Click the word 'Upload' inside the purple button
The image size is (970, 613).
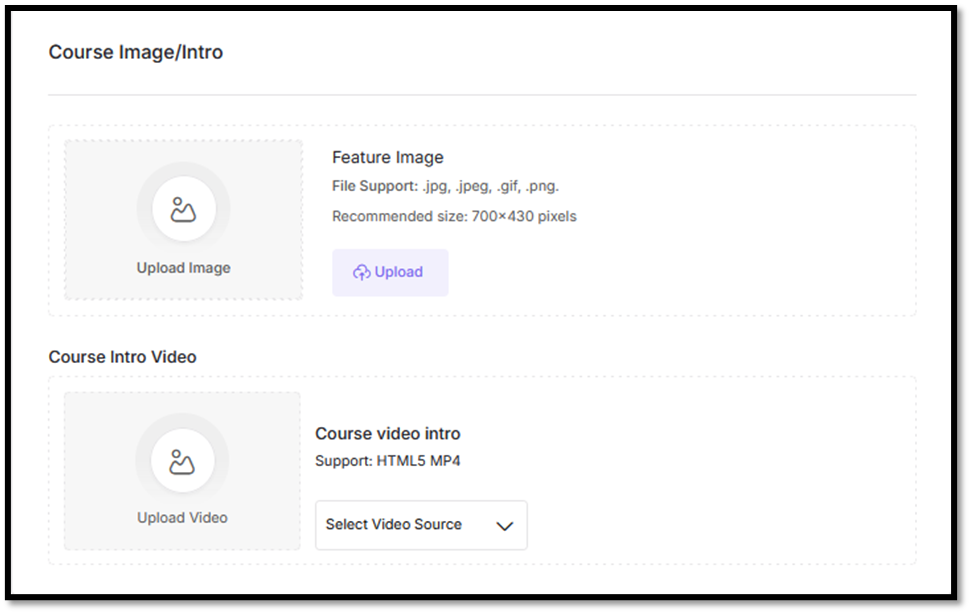click(x=398, y=272)
